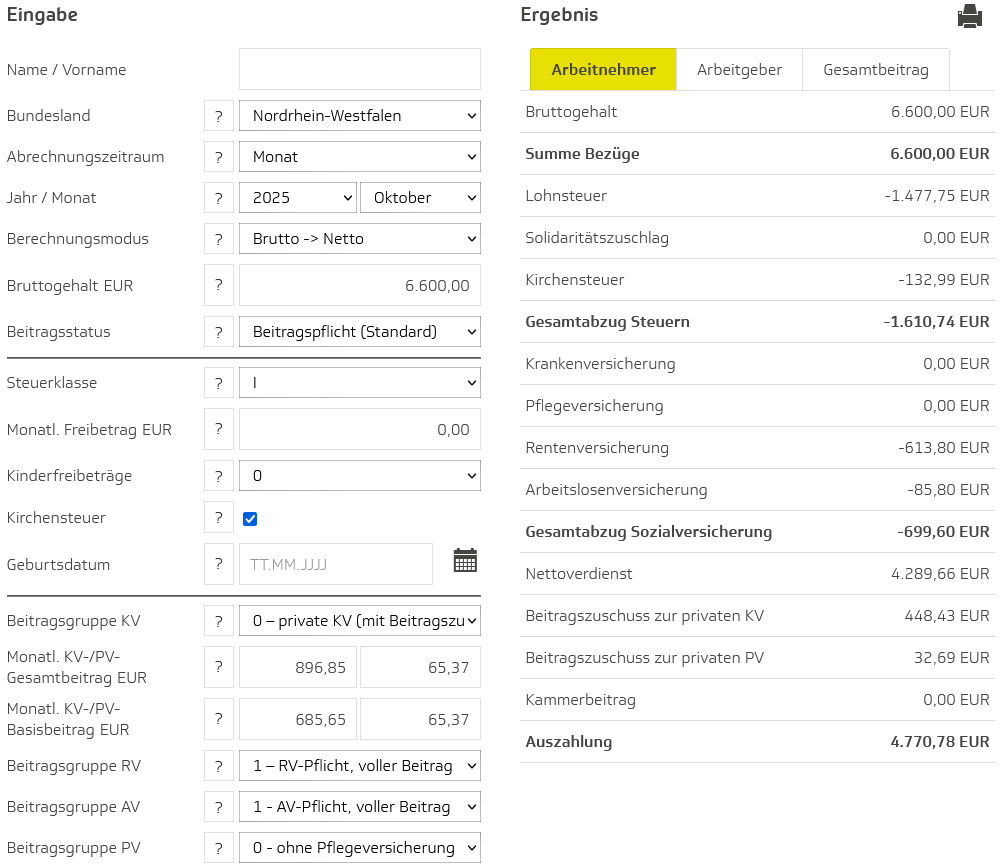Screen dimensions: 1000x868
Task: Click the help icon next to Kinderfreibeträge
Action: pos(218,476)
